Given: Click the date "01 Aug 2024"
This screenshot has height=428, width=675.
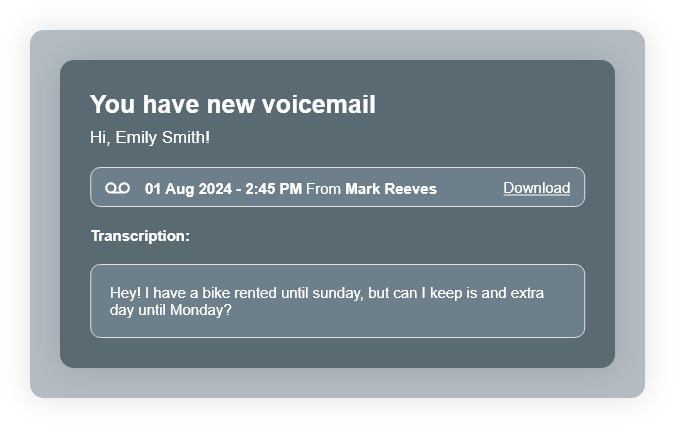Looking at the screenshot, I should 187,189.
